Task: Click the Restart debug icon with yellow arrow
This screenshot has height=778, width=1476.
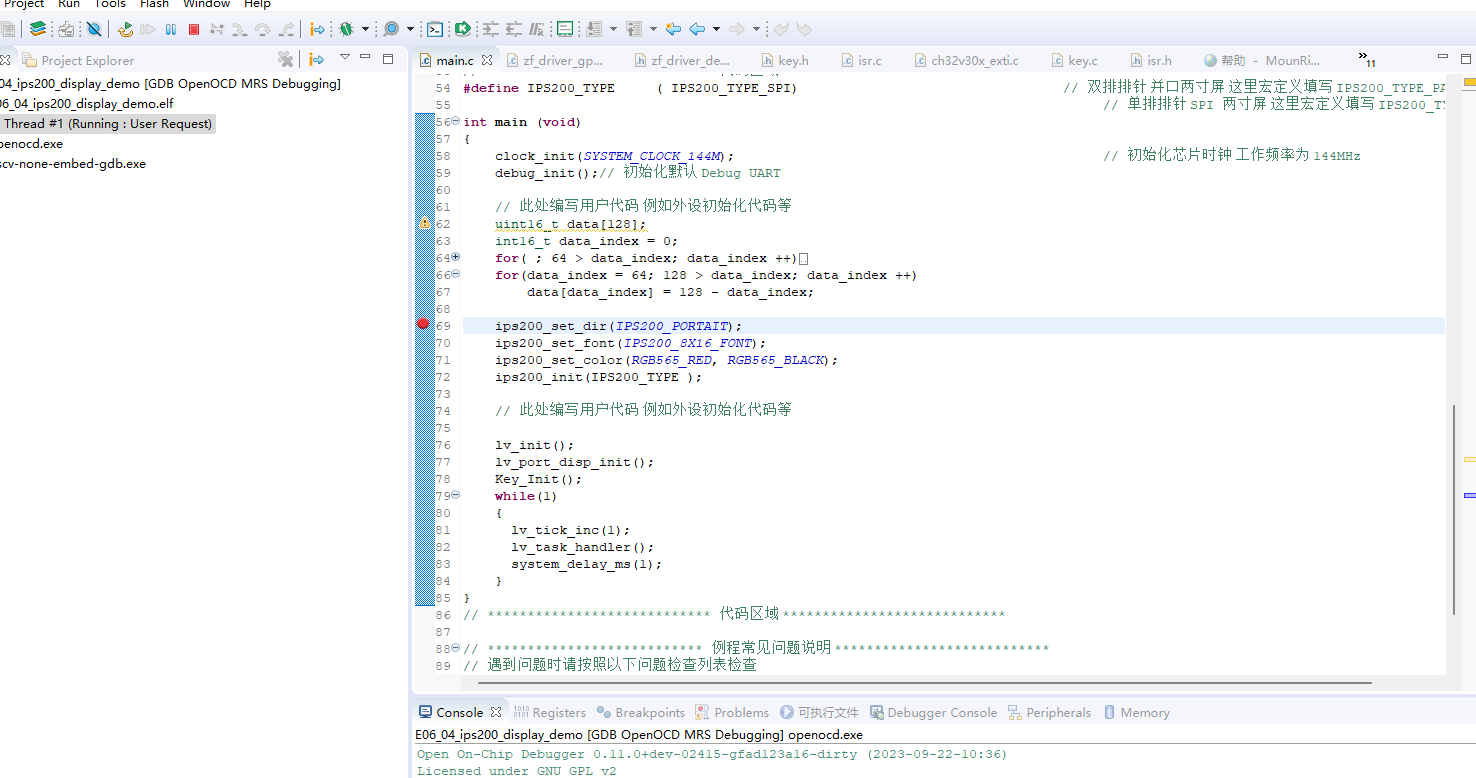Action: pos(125,29)
